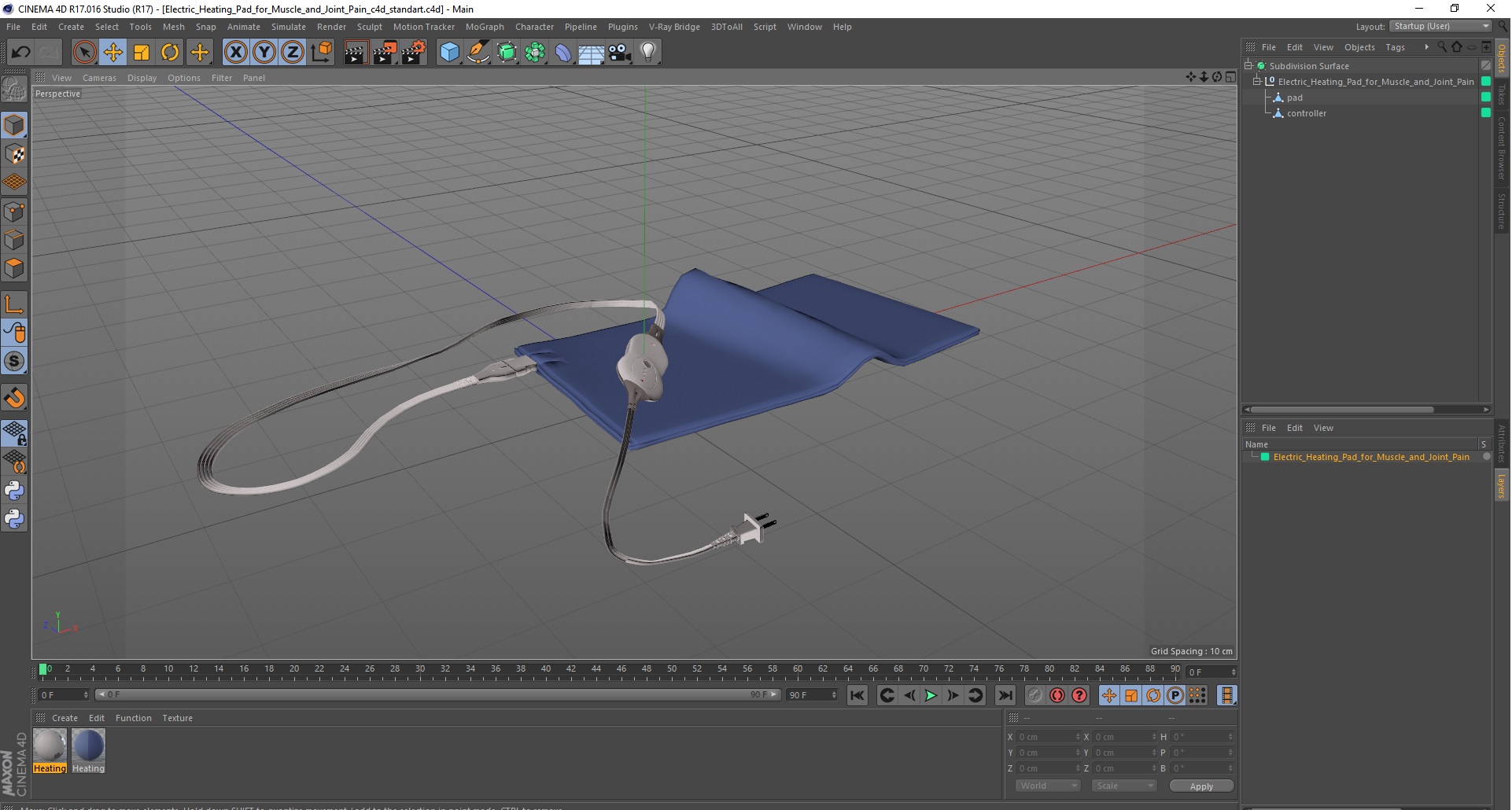Click the position X input field
This screenshot has width=1512, height=810.
pos(1047,737)
